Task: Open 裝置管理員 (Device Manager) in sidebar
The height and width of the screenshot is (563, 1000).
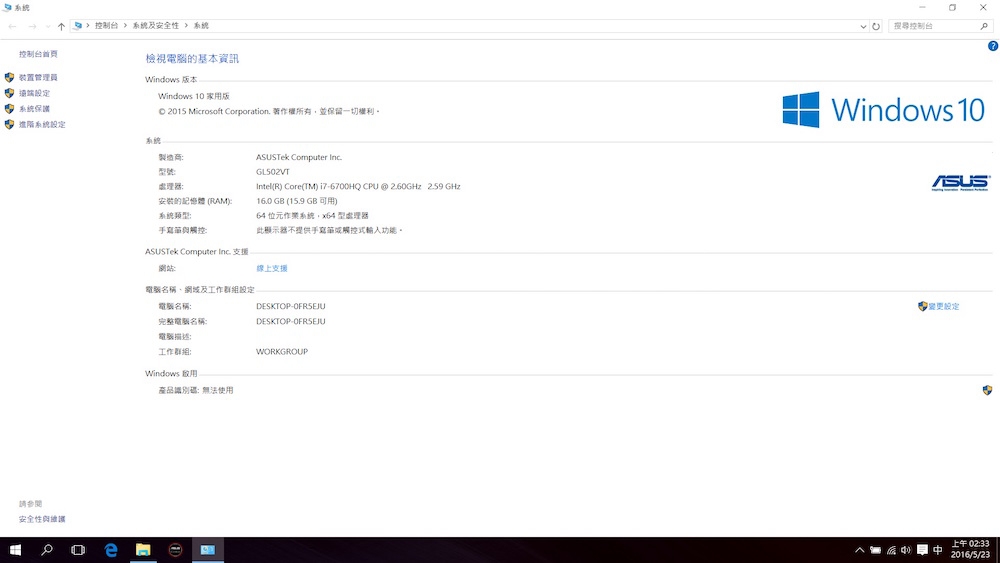Action: 38,77
